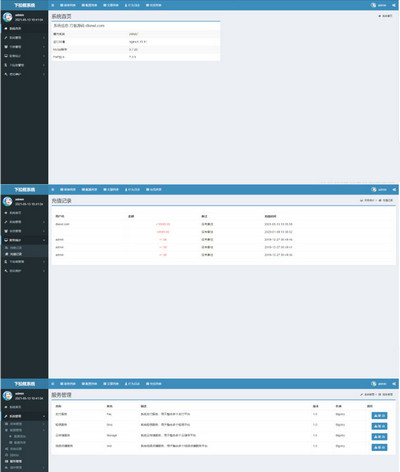Toggle sidebar hamburger icon on 服务管理 page header
Viewport: 400px width, 472px height.
[x=53, y=384]
